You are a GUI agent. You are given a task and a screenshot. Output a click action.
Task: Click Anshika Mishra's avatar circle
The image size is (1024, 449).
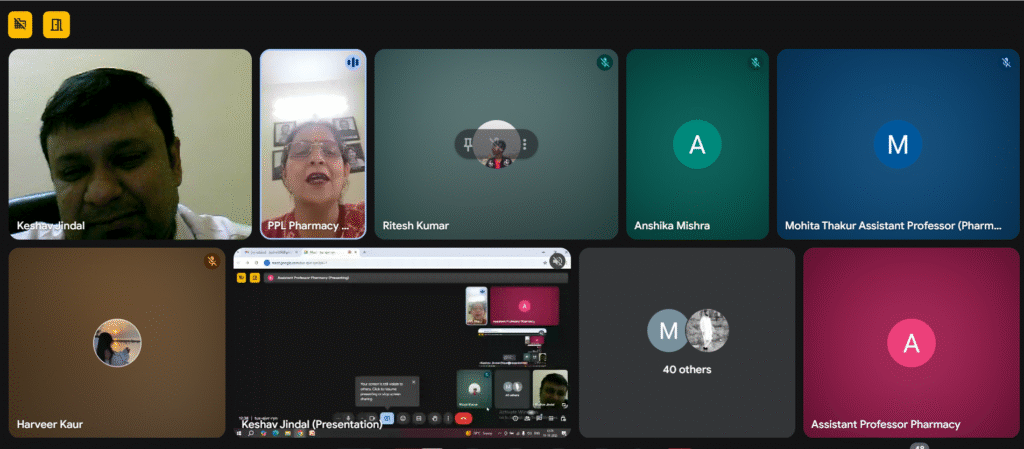697,145
